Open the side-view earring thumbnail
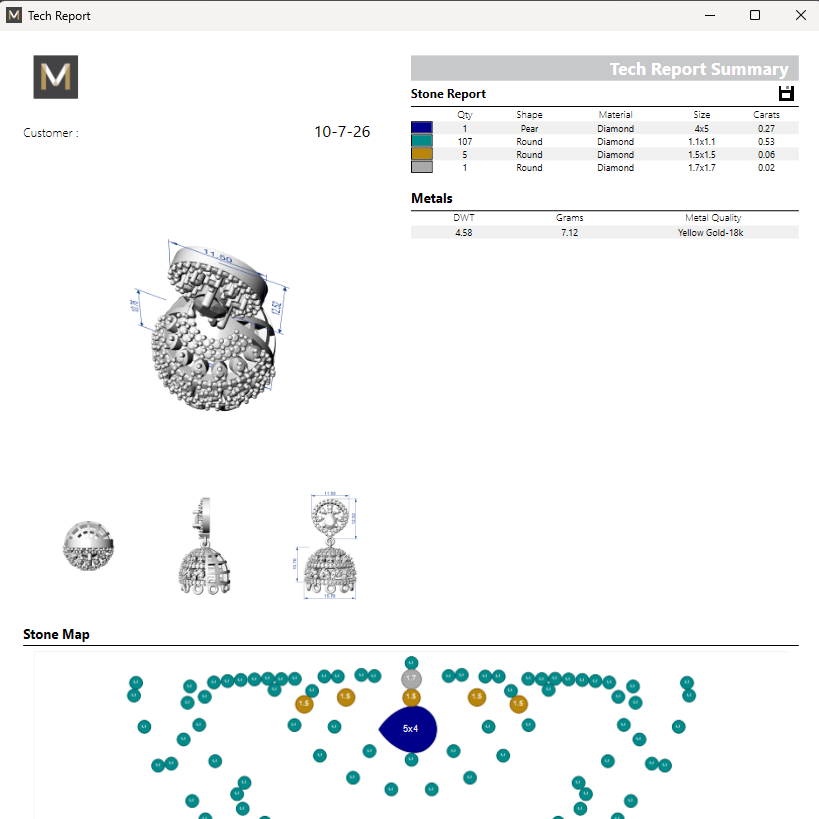The image size is (819, 819). [205, 546]
